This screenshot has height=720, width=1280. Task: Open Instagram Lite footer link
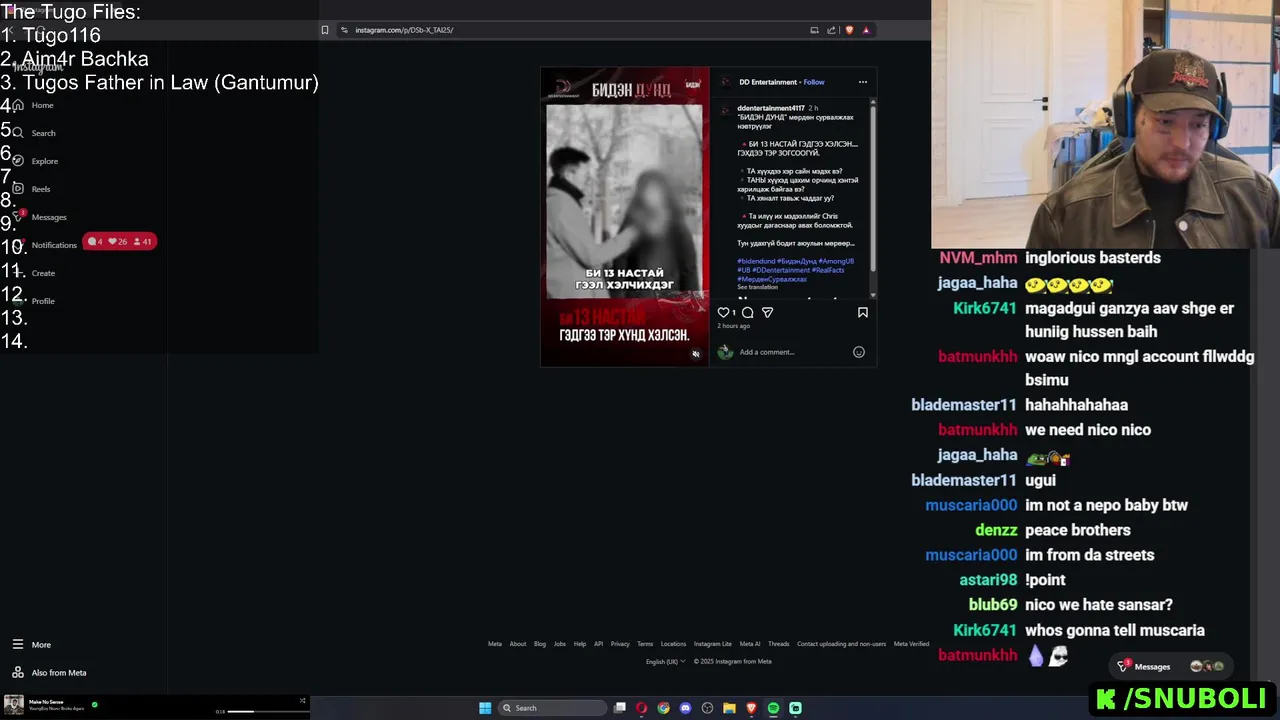pos(713,644)
